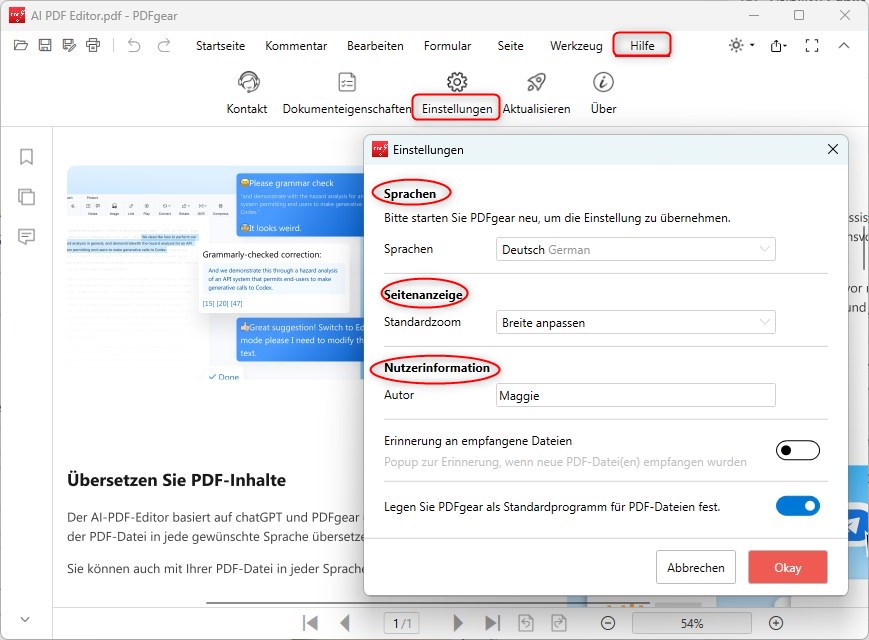Click the Autor field containing Maggie
The width and height of the screenshot is (869, 640).
coord(634,395)
